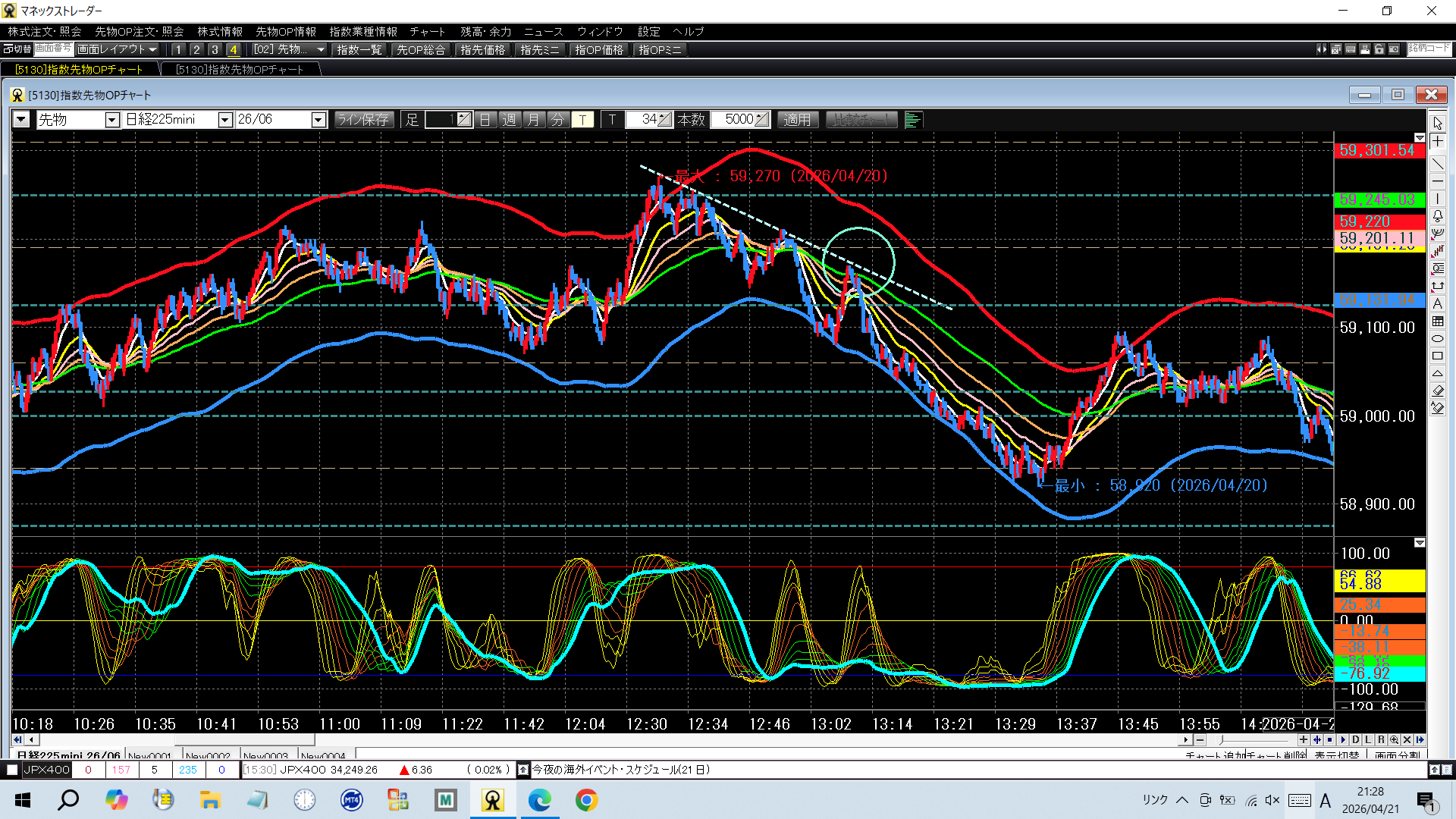Toggle the 分 minute timeframe button

click(x=557, y=120)
